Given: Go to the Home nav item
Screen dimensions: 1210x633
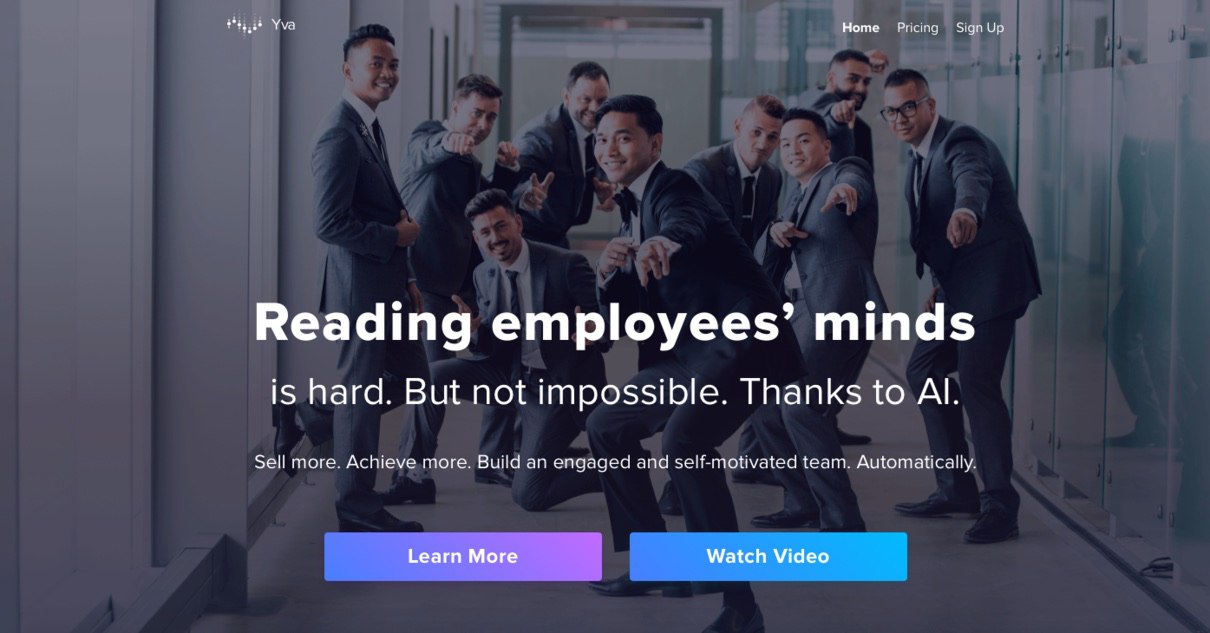Looking at the screenshot, I should (861, 28).
